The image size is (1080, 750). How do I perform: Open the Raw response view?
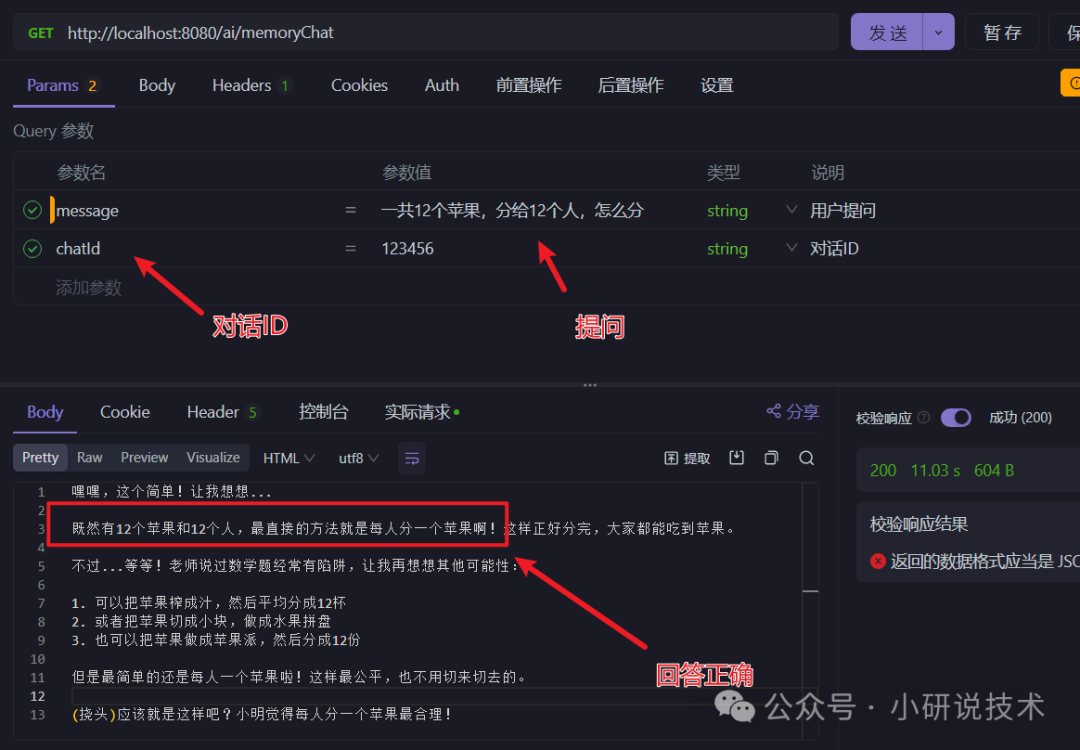click(89, 457)
